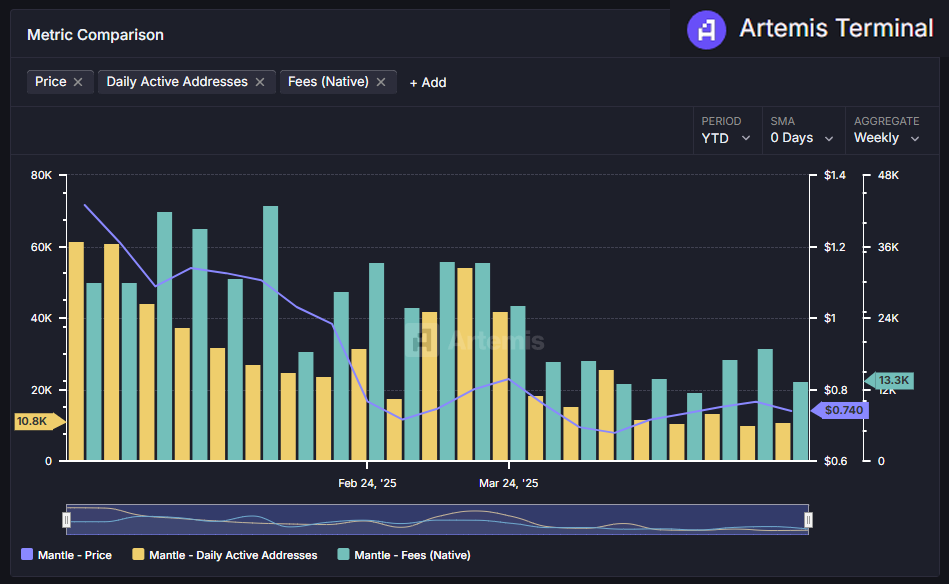This screenshot has width=949, height=584.
Task: Click the Feb 24, '25 axis label
Action: 367,483
